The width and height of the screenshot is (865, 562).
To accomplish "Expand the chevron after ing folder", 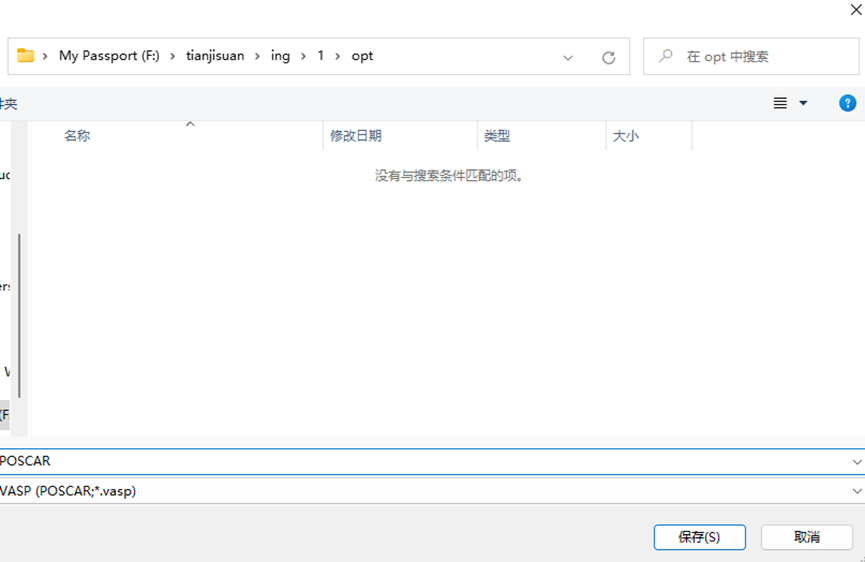I will tap(303, 56).
